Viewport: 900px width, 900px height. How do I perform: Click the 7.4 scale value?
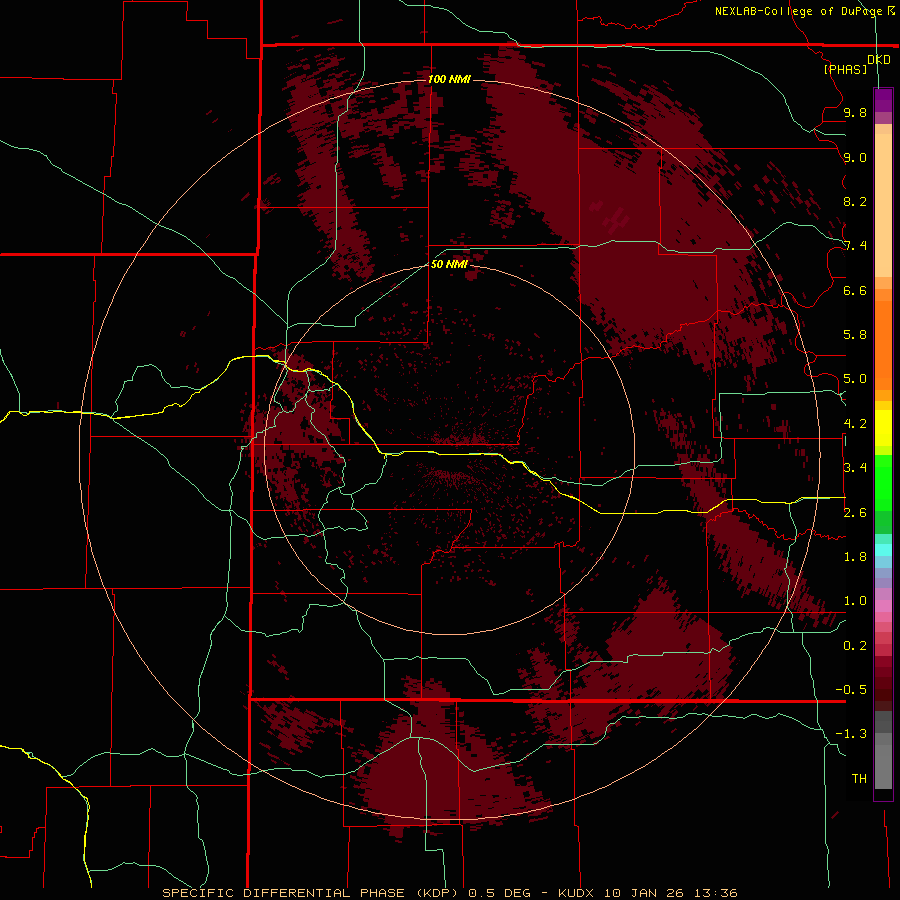[x=855, y=246]
